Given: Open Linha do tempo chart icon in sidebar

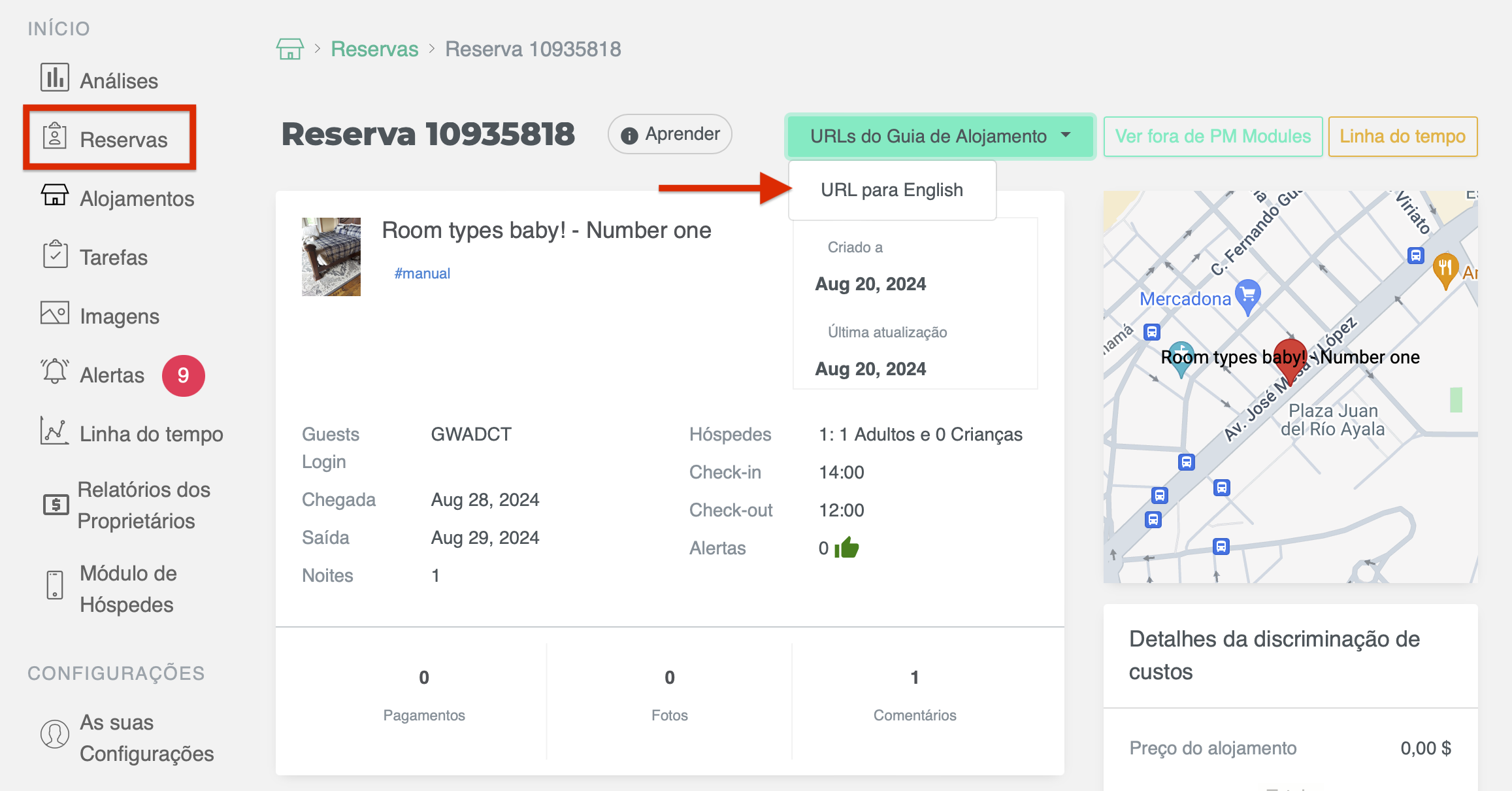Looking at the screenshot, I should click(55, 431).
